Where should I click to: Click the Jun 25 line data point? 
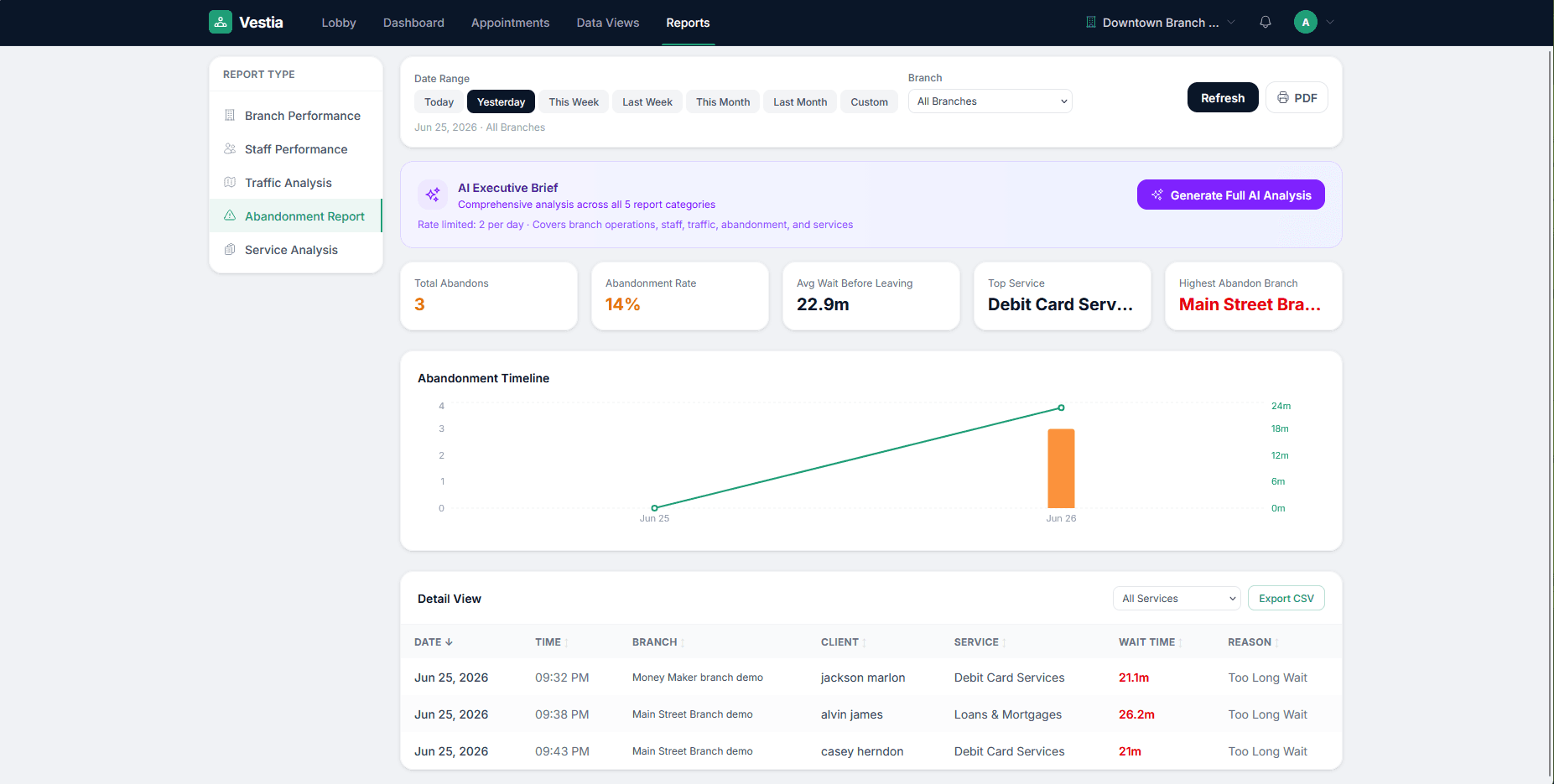coord(655,507)
